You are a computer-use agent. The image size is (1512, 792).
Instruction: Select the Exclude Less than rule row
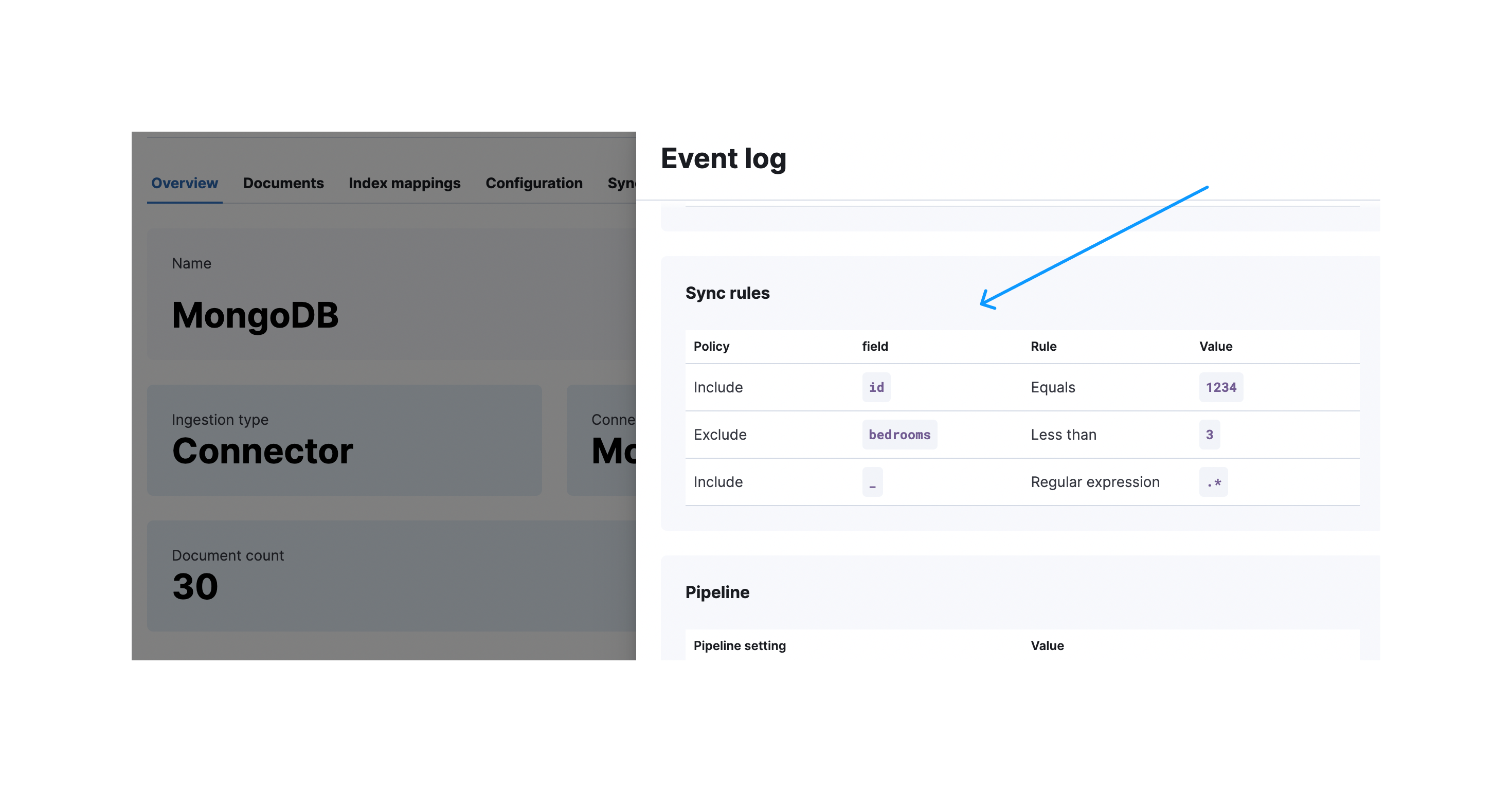tap(719, 435)
